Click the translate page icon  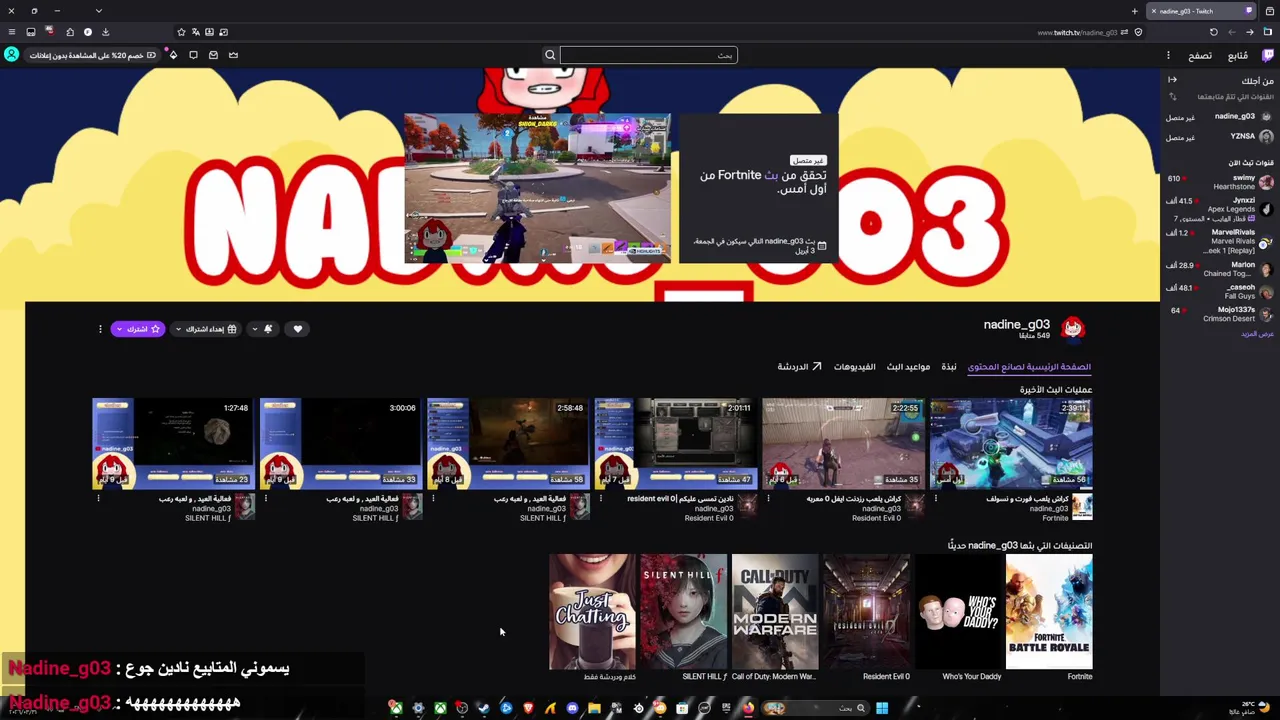coord(195,32)
